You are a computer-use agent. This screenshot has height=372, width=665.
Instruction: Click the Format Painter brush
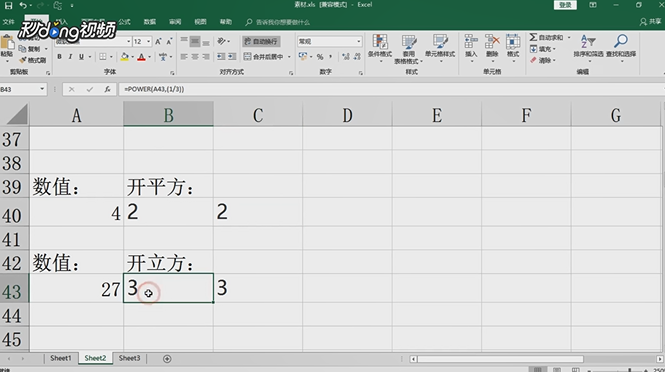coord(32,60)
